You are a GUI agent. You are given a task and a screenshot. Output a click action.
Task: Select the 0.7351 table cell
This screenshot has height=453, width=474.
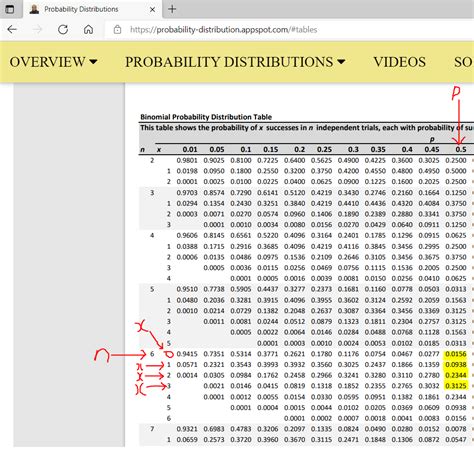[x=214, y=354]
